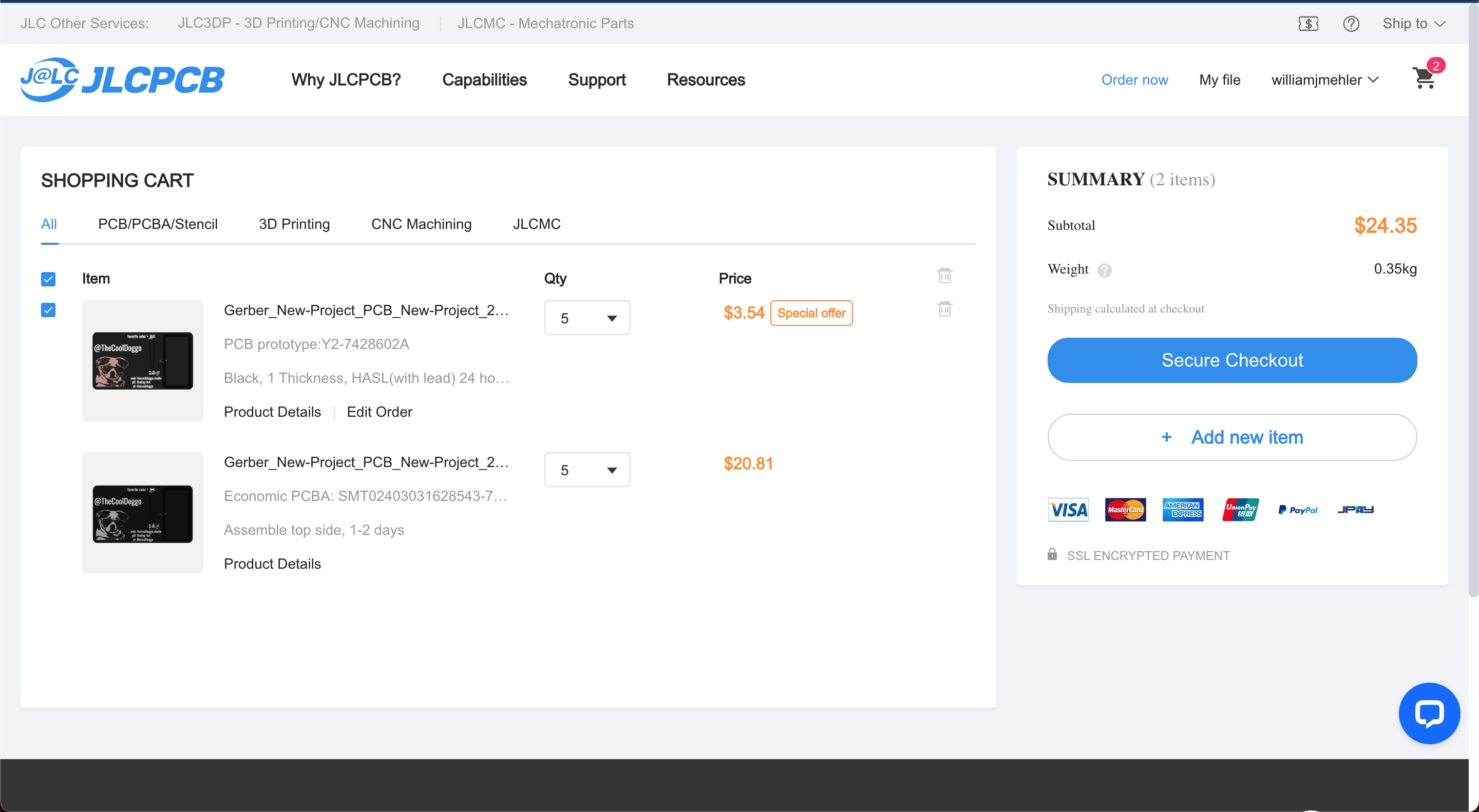Expand the Ship to dropdown

[1414, 24]
